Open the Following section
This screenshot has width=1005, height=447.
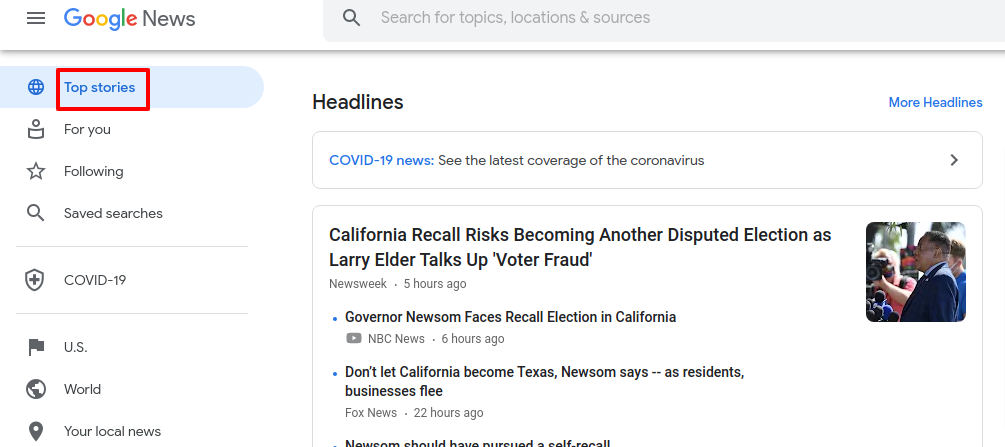pos(94,171)
